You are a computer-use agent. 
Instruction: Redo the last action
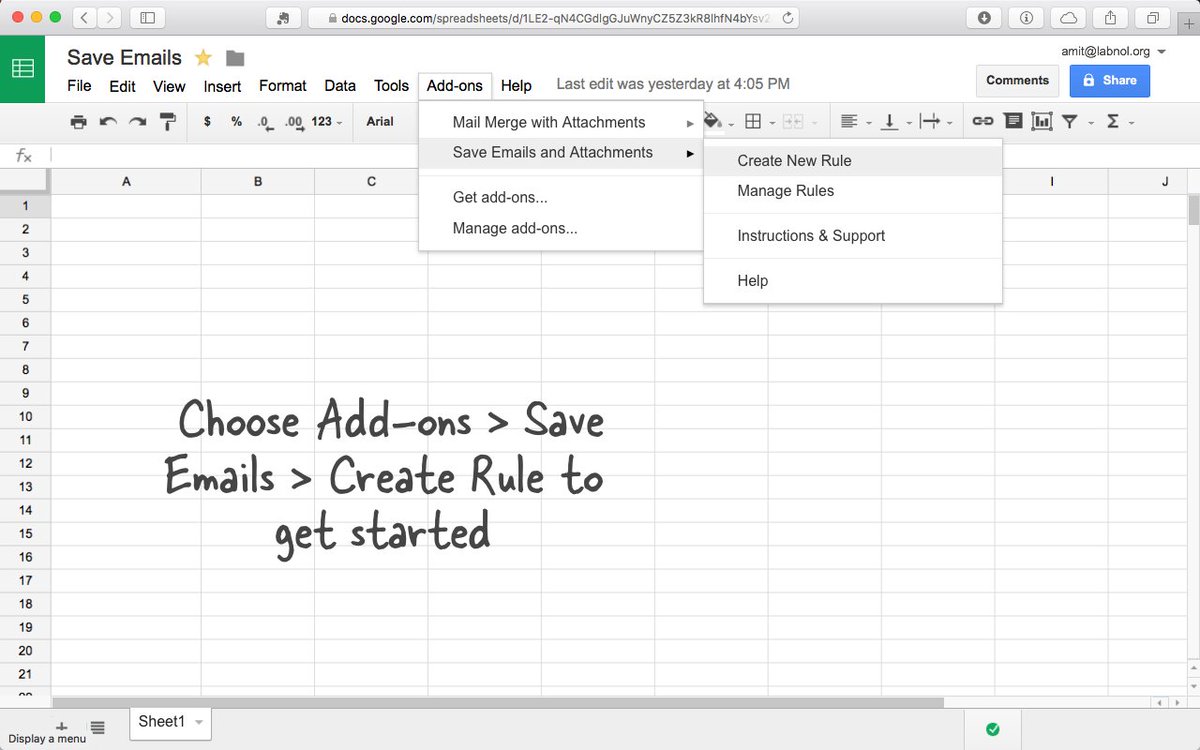pos(138,120)
